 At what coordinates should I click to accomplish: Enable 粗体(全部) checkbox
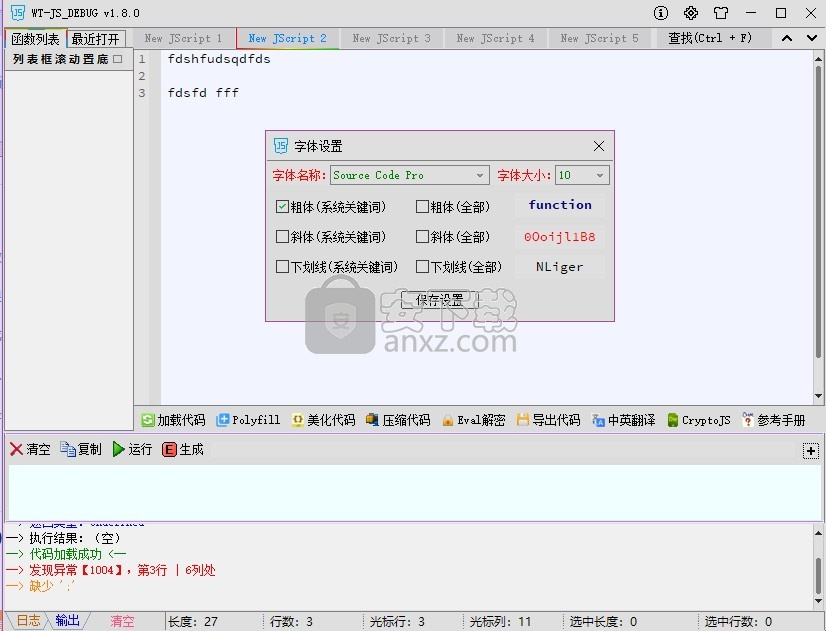point(422,206)
